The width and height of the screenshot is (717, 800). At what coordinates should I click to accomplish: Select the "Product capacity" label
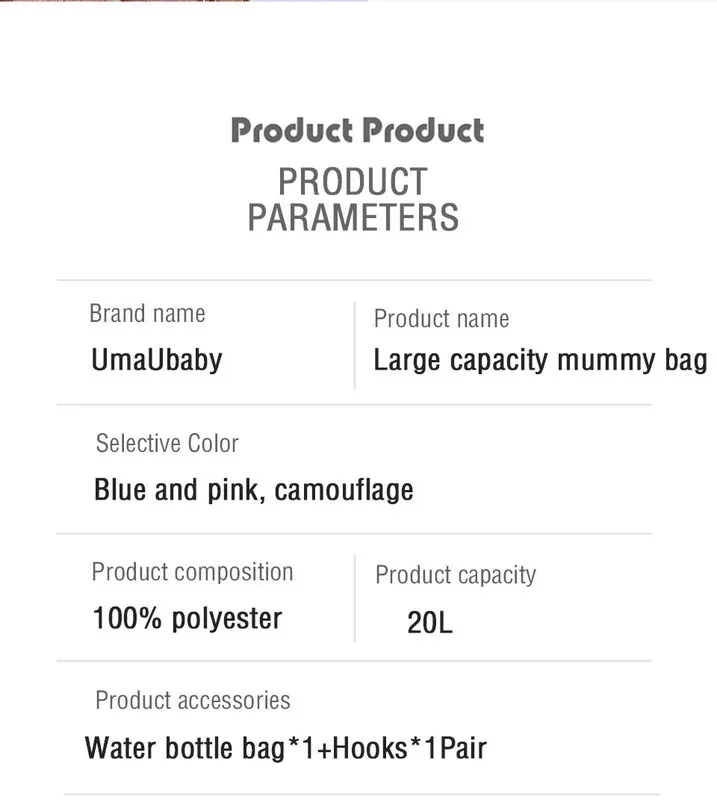click(456, 575)
